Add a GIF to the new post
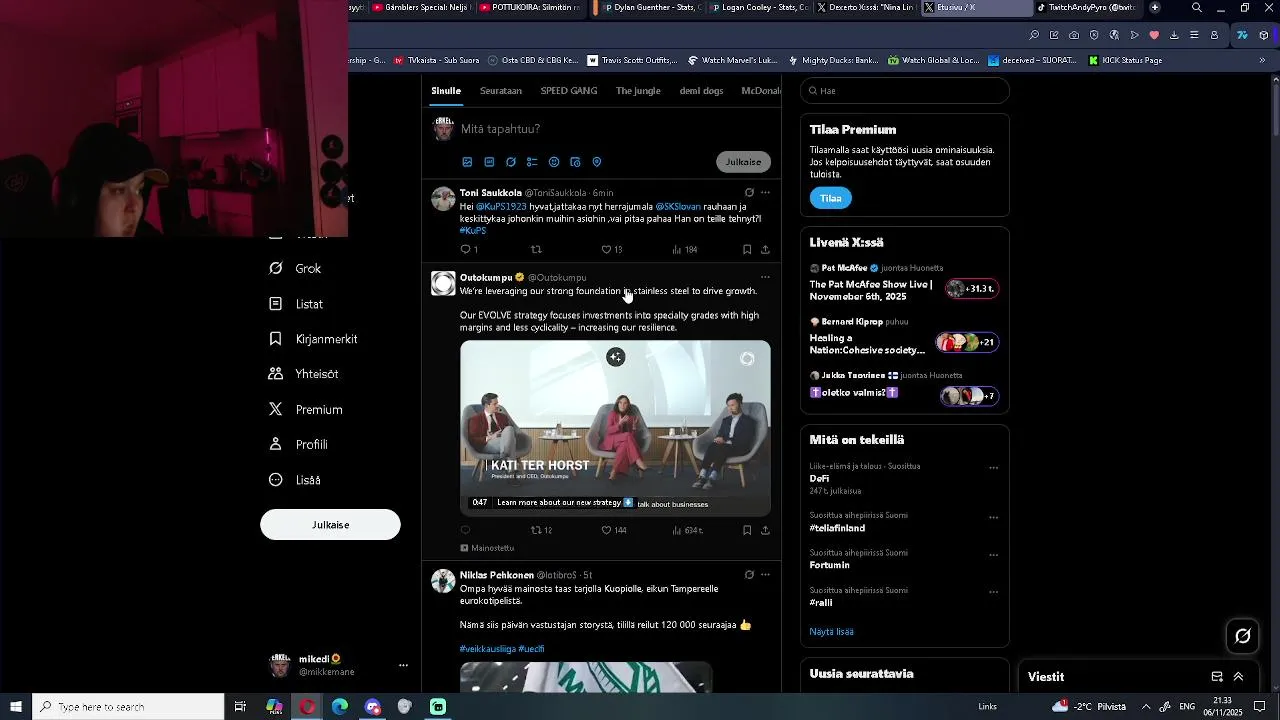This screenshot has height=720, width=1280. 489,162
